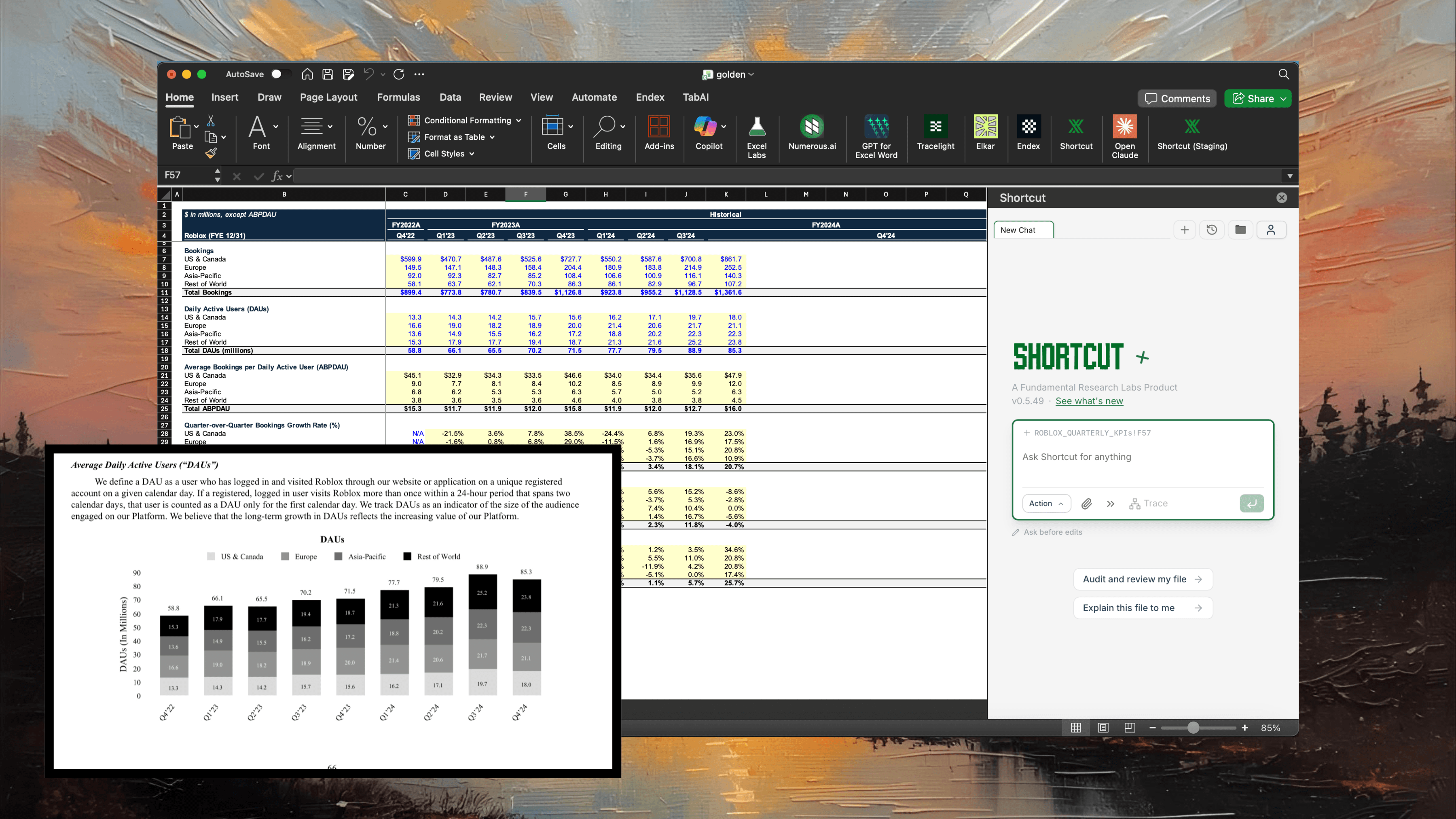Open the Action mode dropdown
The height and width of the screenshot is (819, 1456).
1045,504
